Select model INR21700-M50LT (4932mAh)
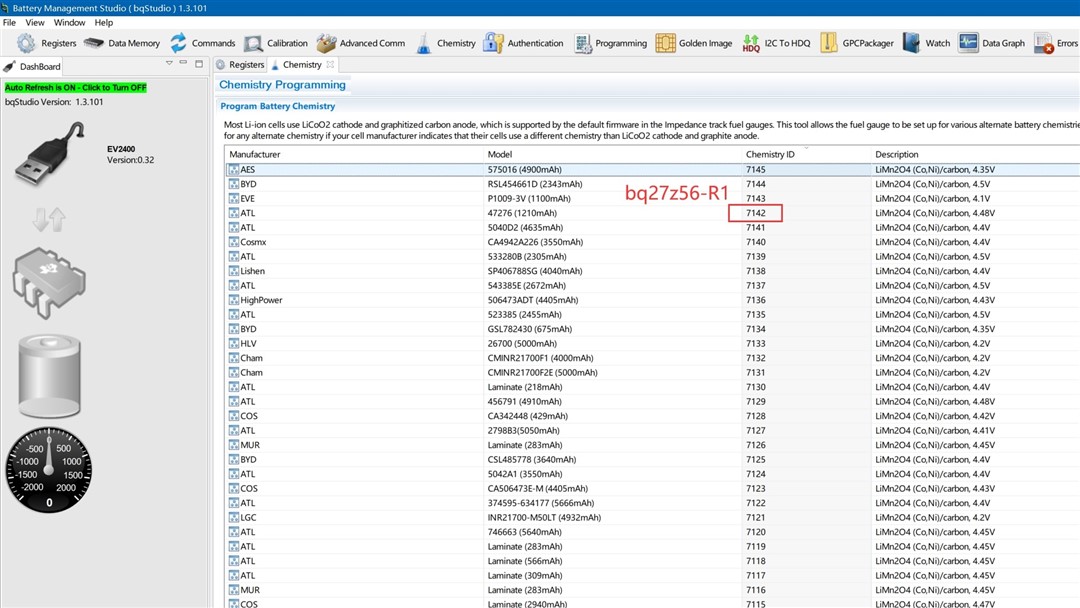This screenshot has width=1080, height=608. (544, 517)
